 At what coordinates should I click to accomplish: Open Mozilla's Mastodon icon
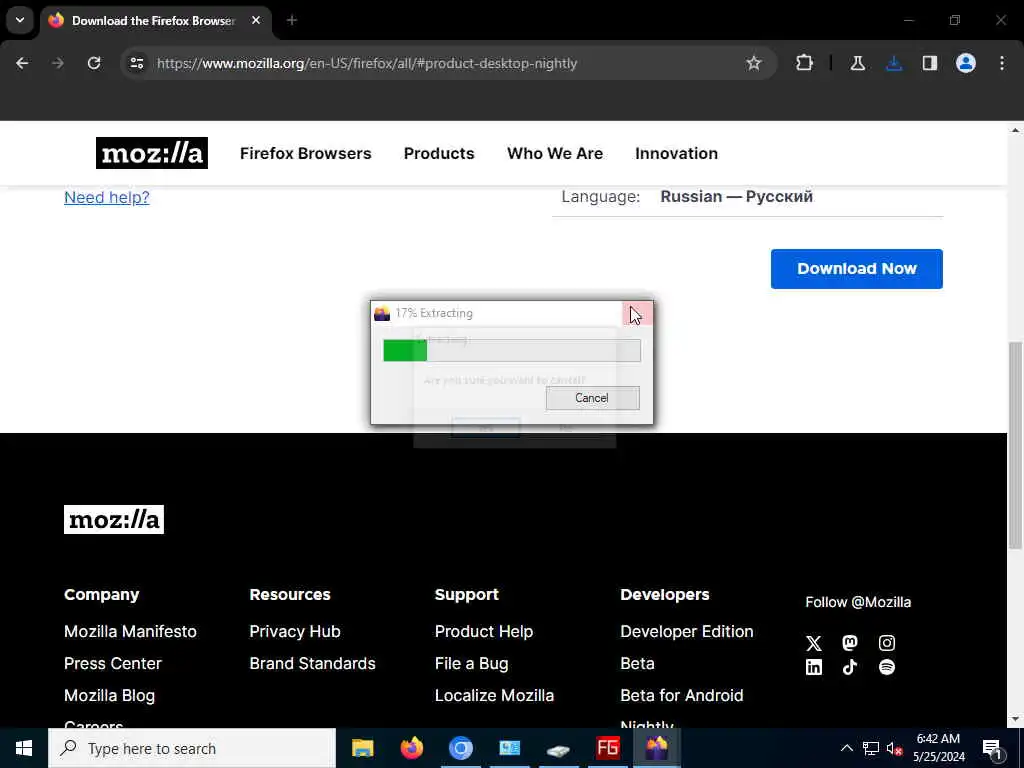click(850, 643)
